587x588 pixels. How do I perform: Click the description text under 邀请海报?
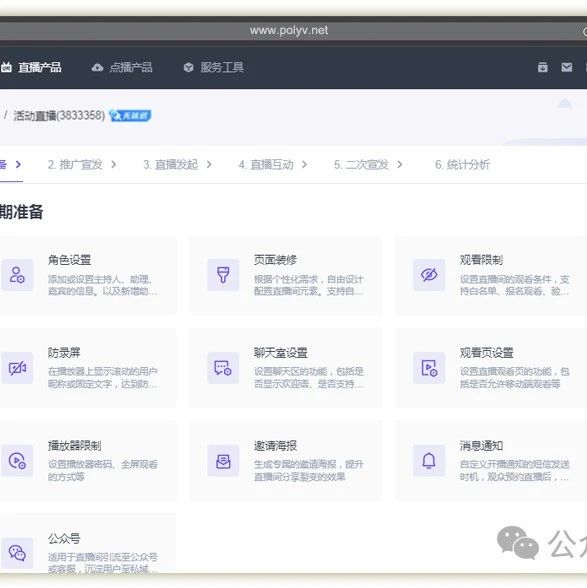point(309,471)
